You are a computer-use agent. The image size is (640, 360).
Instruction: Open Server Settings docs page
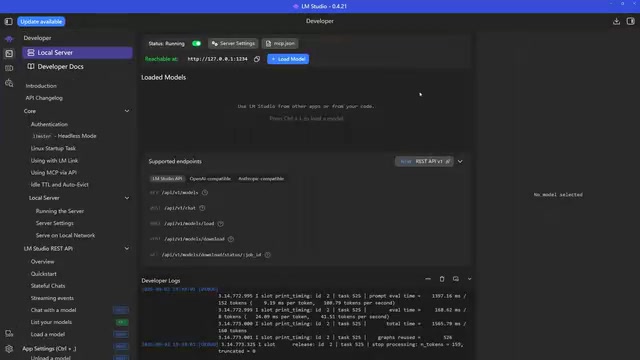[55, 223]
